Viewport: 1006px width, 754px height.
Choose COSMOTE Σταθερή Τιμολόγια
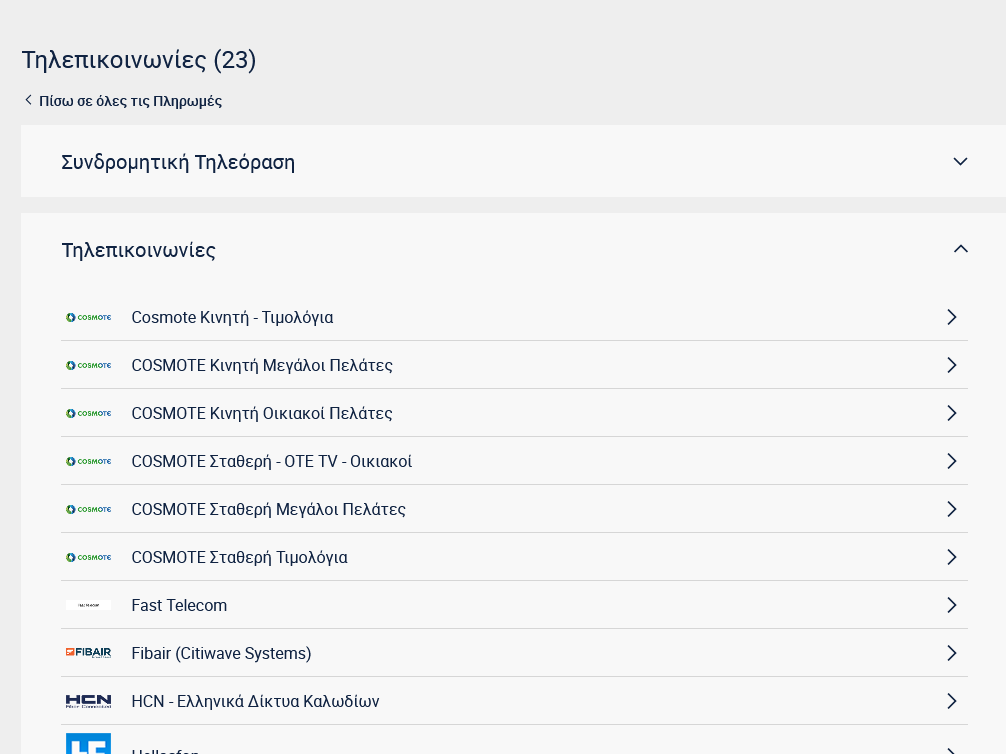click(x=239, y=557)
